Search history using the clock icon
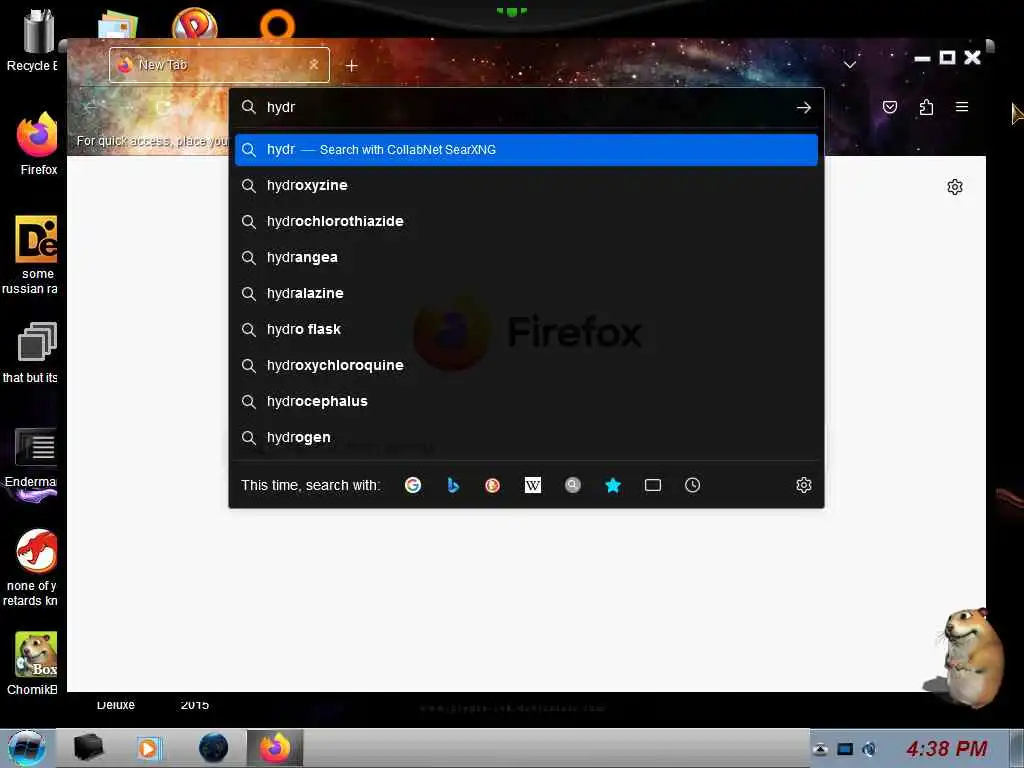Viewport: 1024px width, 768px height. click(692, 485)
